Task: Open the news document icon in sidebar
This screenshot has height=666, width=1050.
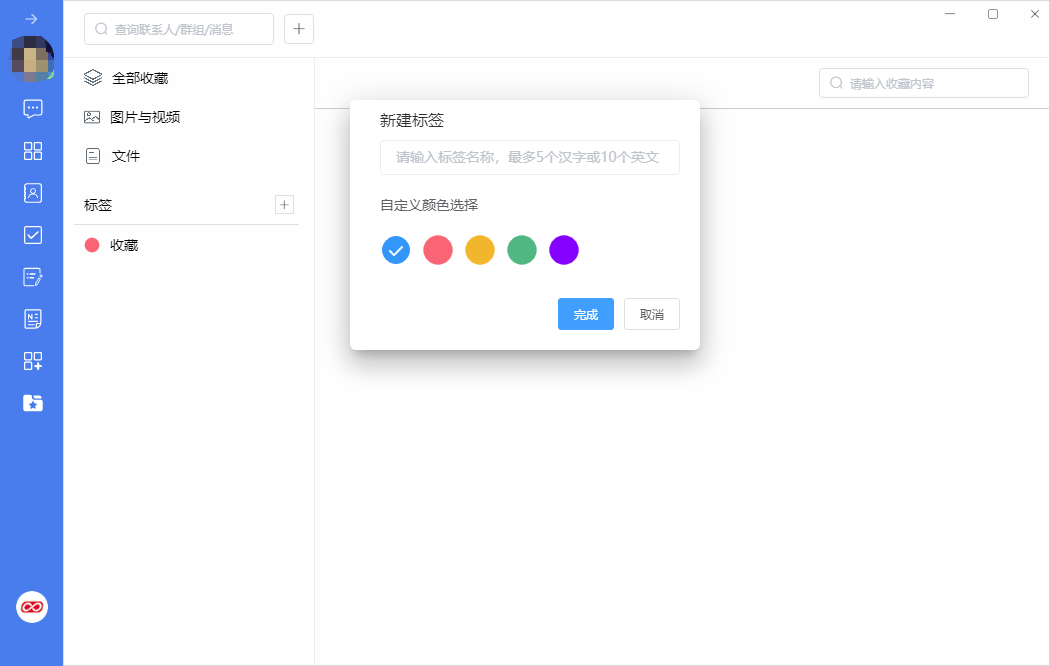Action: pos(32,319)
